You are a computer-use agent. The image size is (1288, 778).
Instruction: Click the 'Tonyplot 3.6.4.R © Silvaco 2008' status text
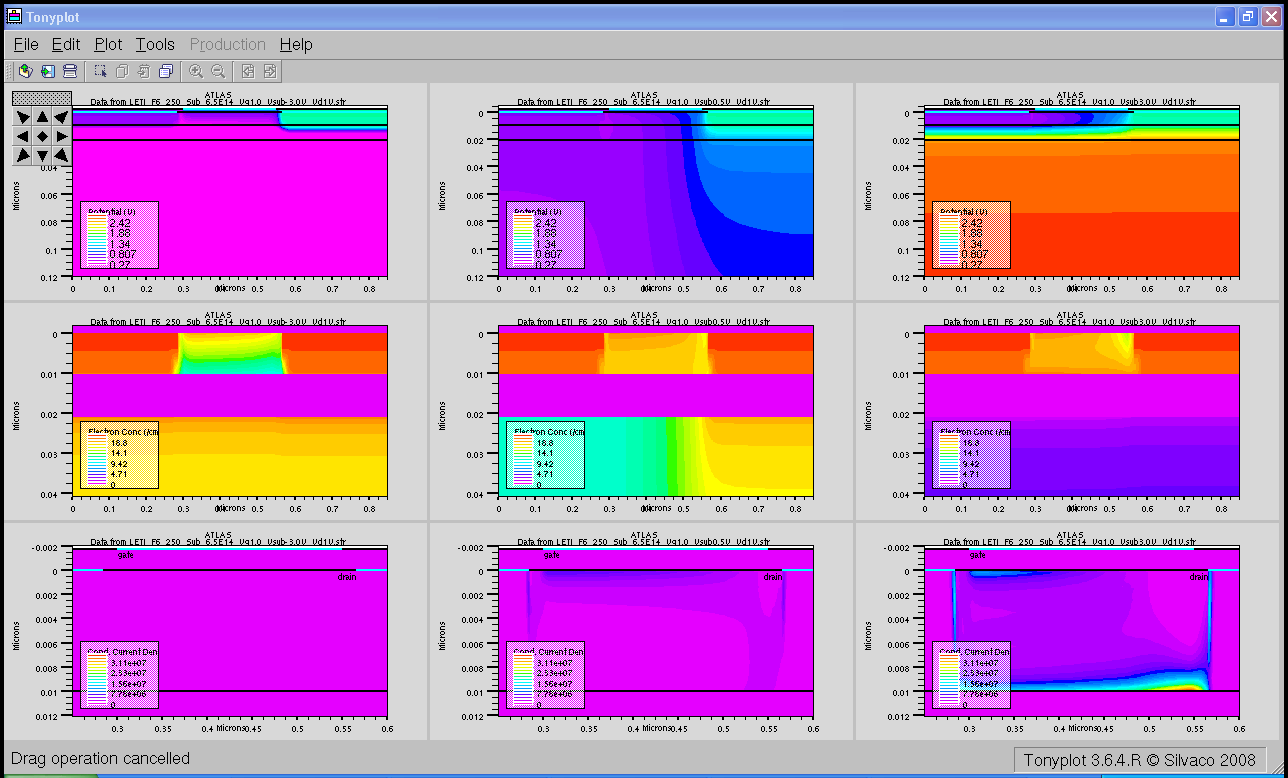pos(1140,760)
